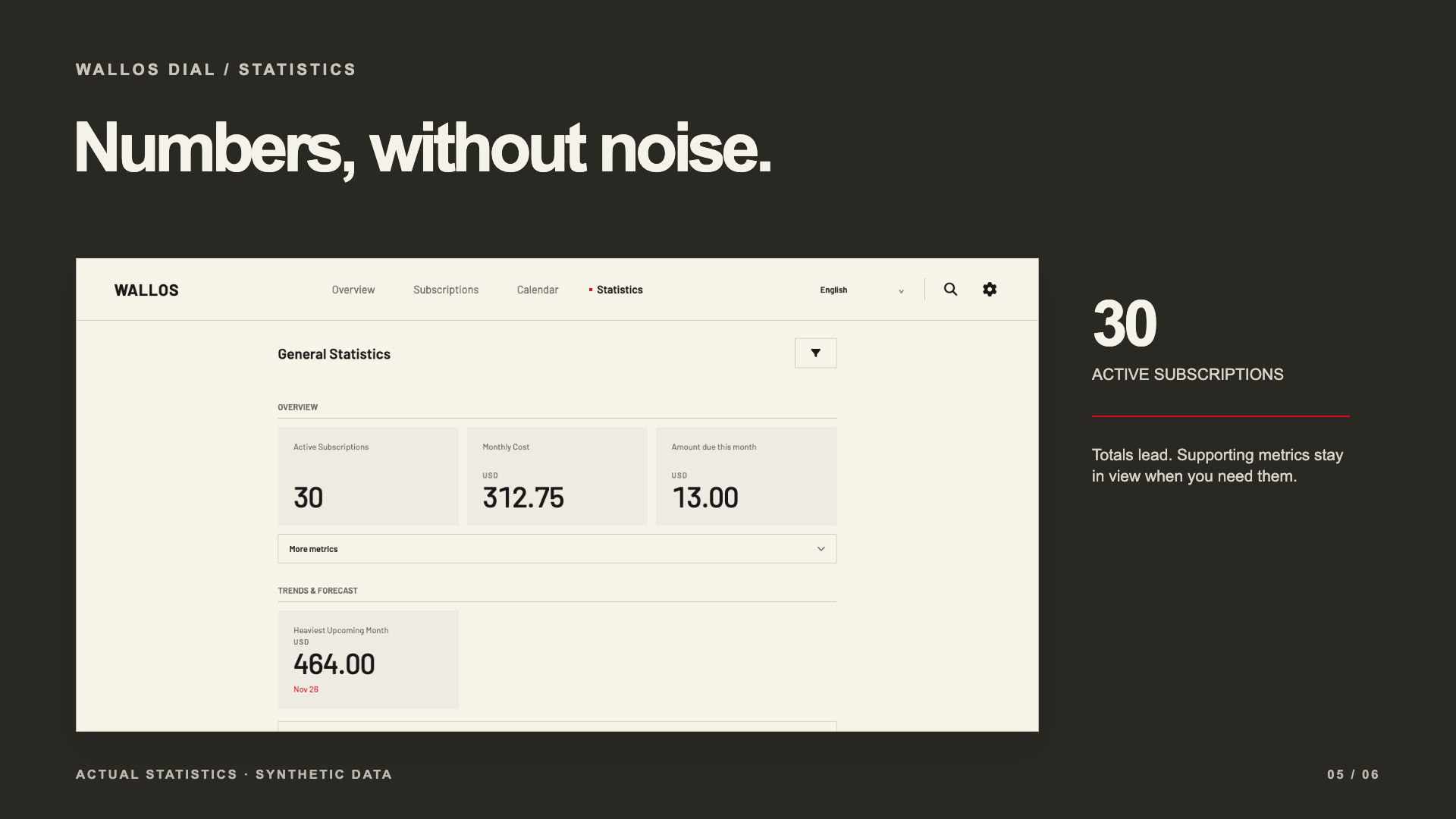Click the WALLOS DIAL / STATISTICS header

[216, 69]
